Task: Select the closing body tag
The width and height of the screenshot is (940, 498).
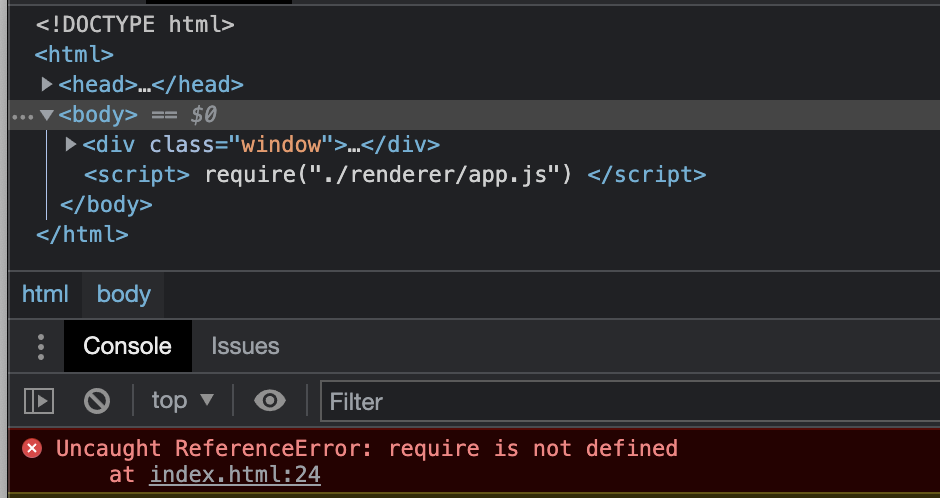Action: click(106, 204)
